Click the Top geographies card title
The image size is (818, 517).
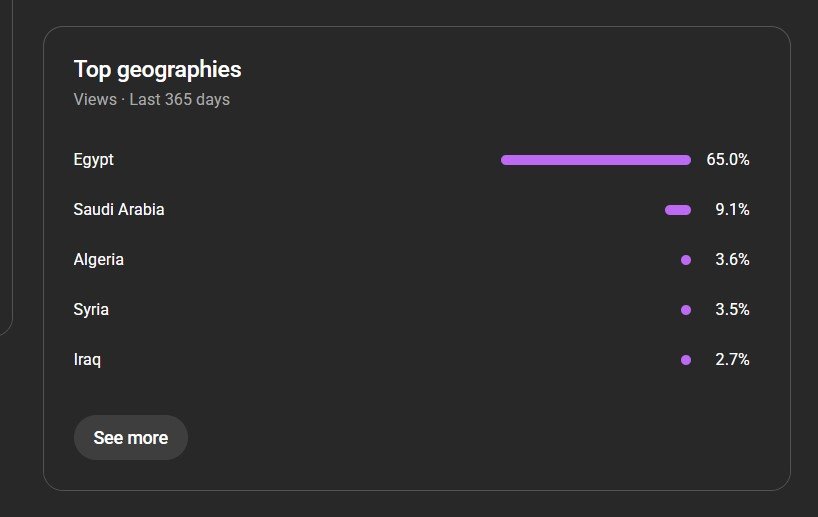[157, 70]
